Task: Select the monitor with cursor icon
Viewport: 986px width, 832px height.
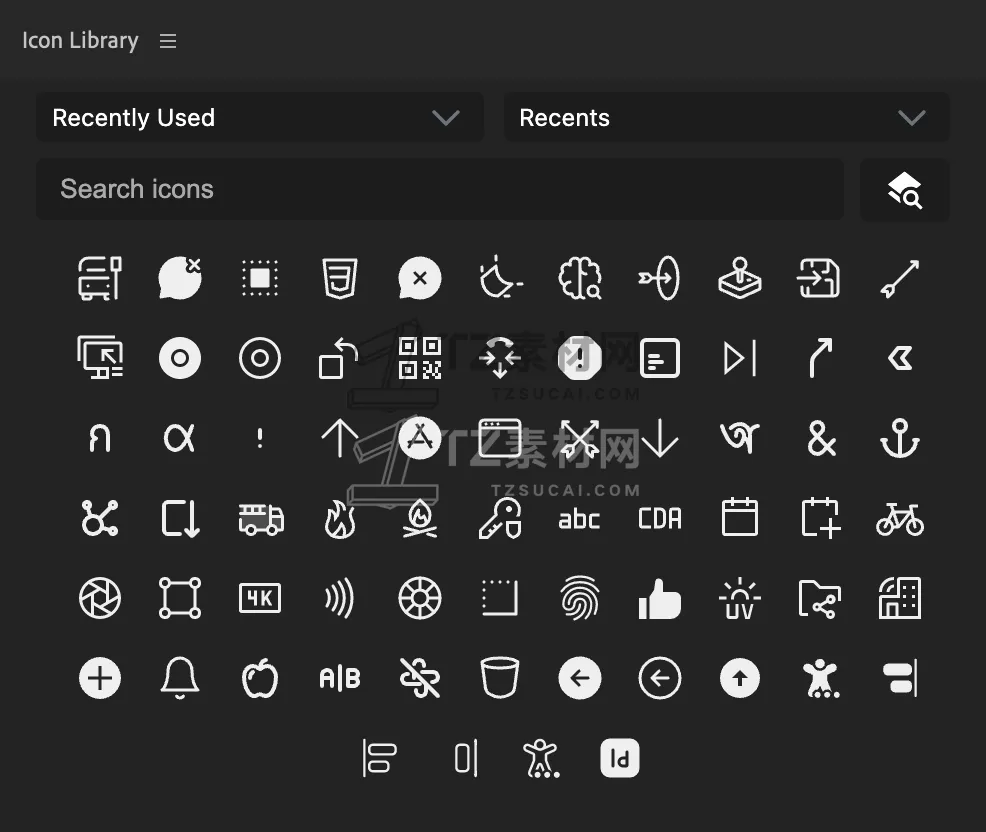Action: (100, 357)
